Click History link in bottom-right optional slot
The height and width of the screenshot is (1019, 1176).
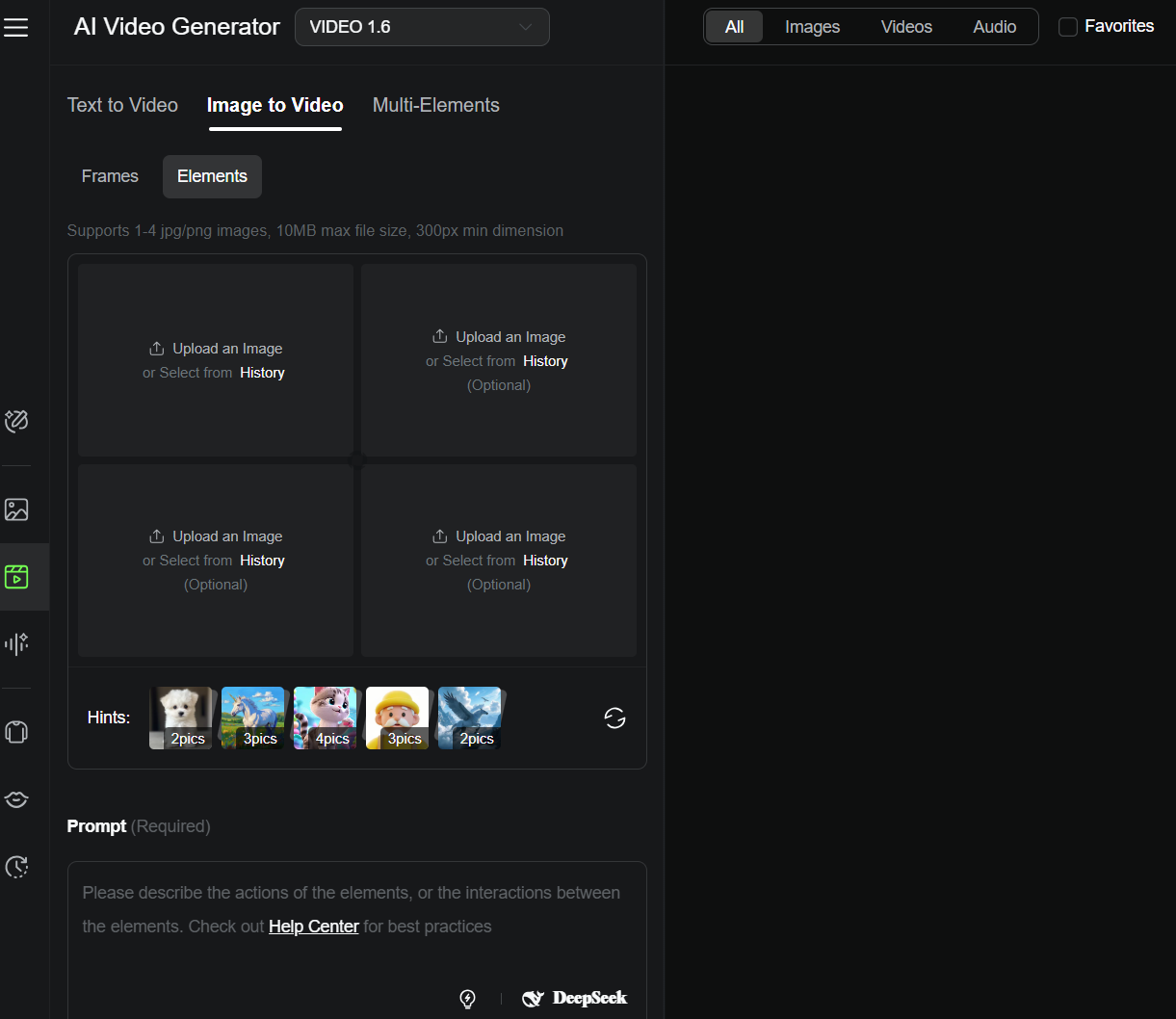pos(545,561)
